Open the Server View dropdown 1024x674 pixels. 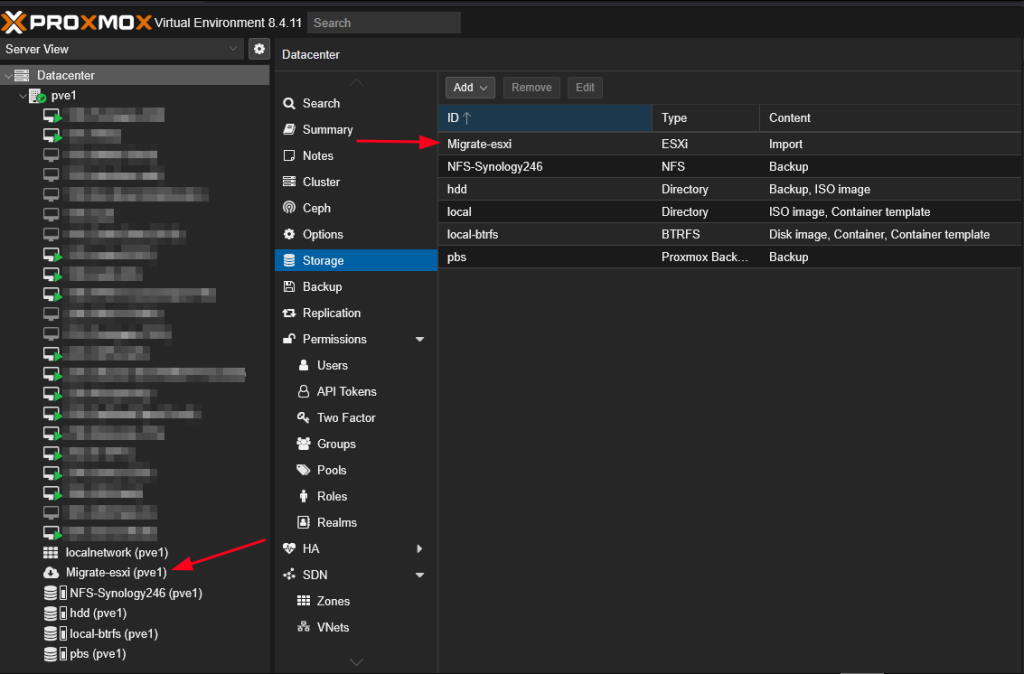(120, 48)
